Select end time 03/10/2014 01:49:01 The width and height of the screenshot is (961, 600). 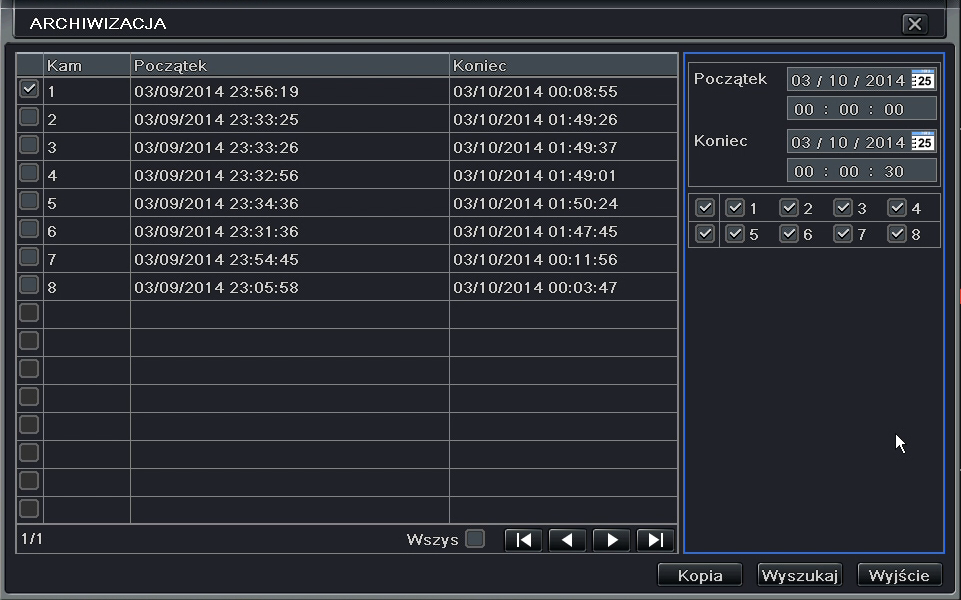(x=534, y=175)
